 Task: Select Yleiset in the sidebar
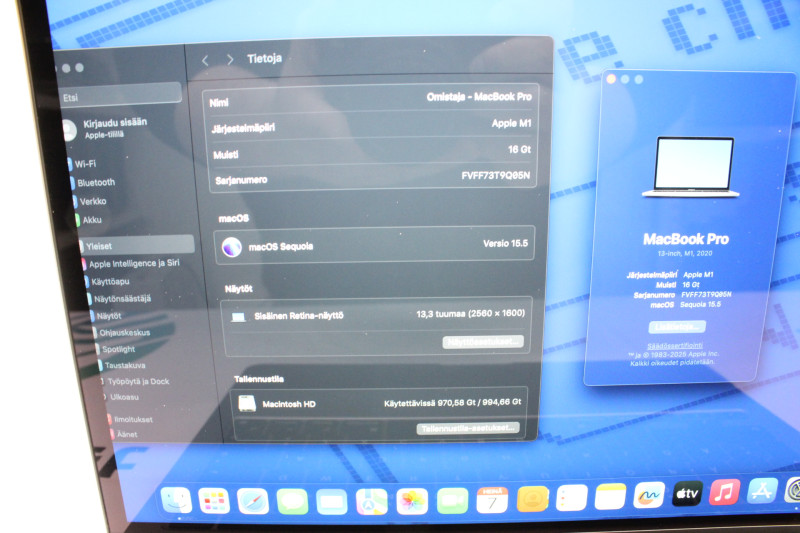[136, 245]
